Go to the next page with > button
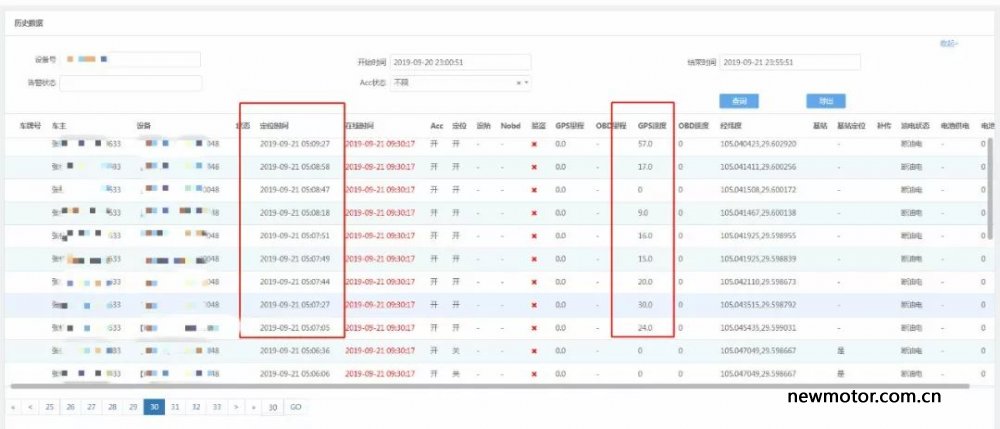This screenshot has width=1000, height=429. (x=236, y=407)
